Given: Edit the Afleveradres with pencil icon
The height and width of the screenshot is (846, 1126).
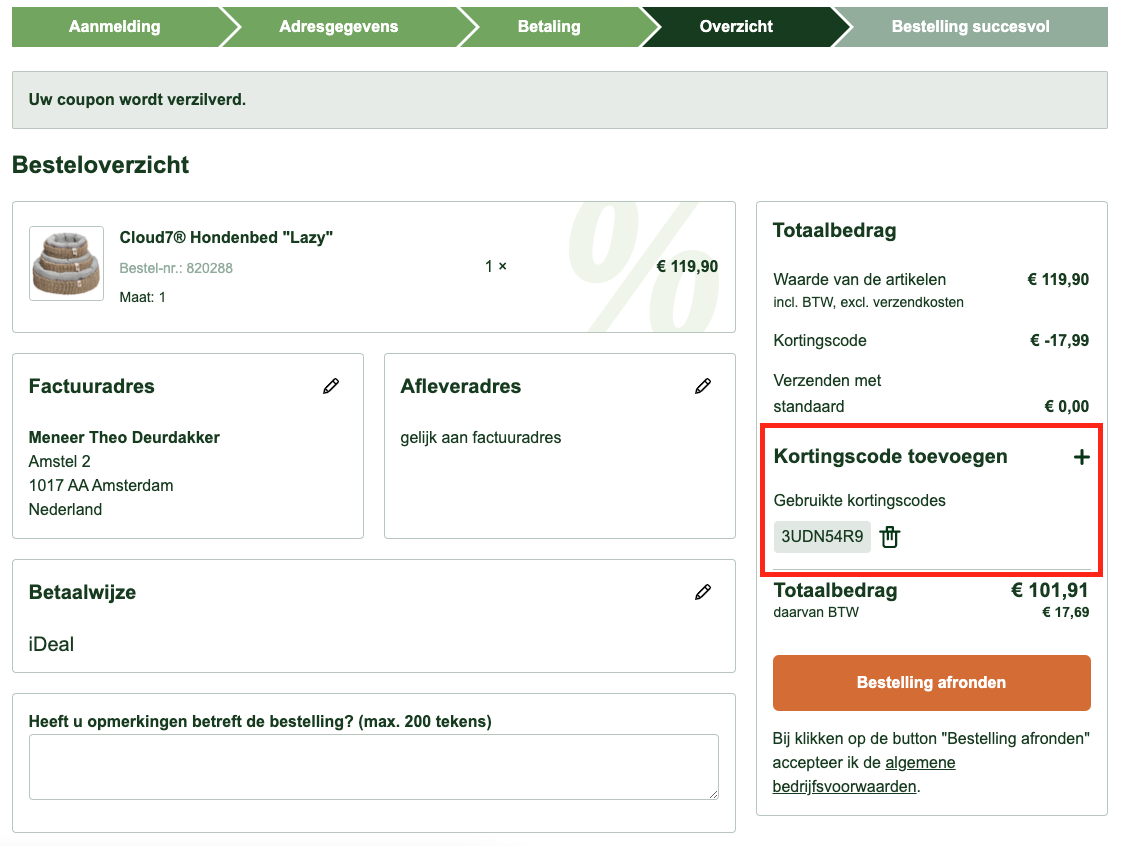Looking at the screenshot, I should tap(703, 386).
